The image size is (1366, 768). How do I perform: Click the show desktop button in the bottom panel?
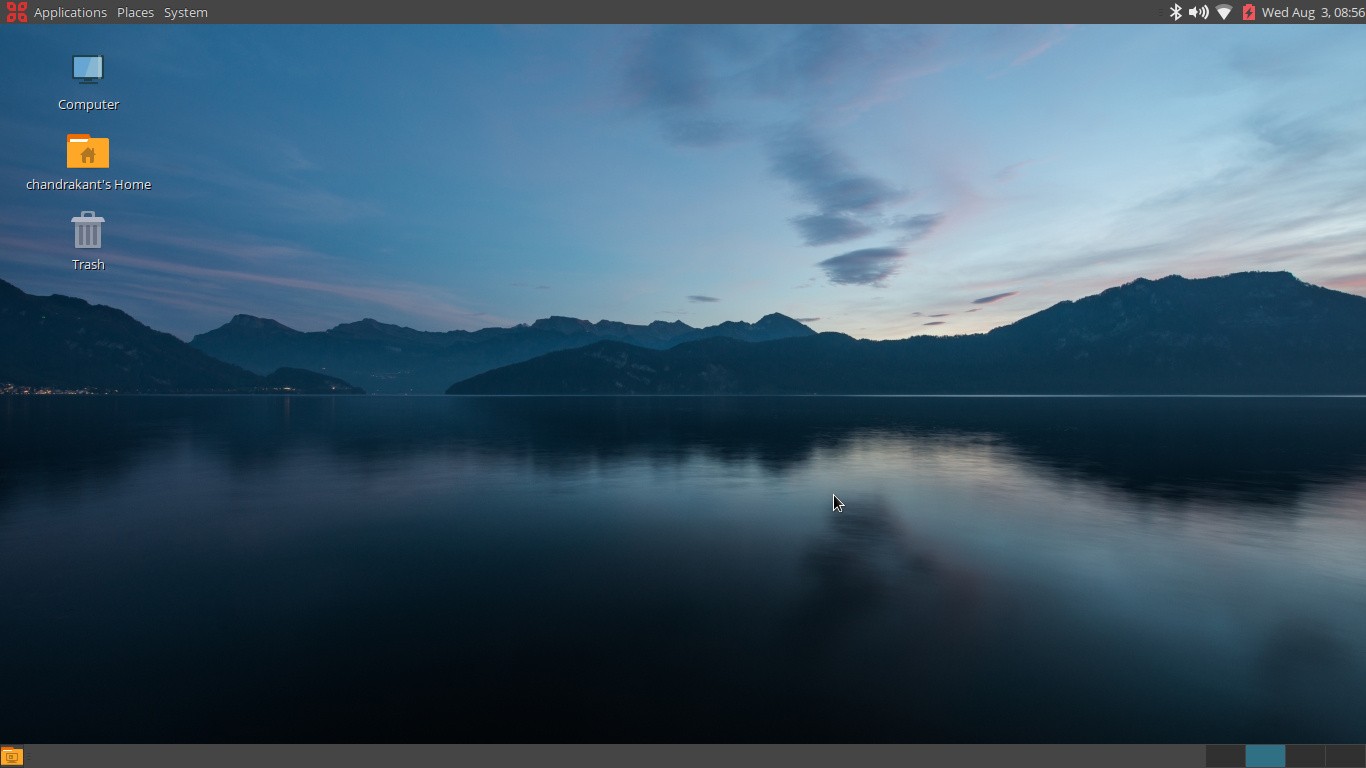[12, 757]
